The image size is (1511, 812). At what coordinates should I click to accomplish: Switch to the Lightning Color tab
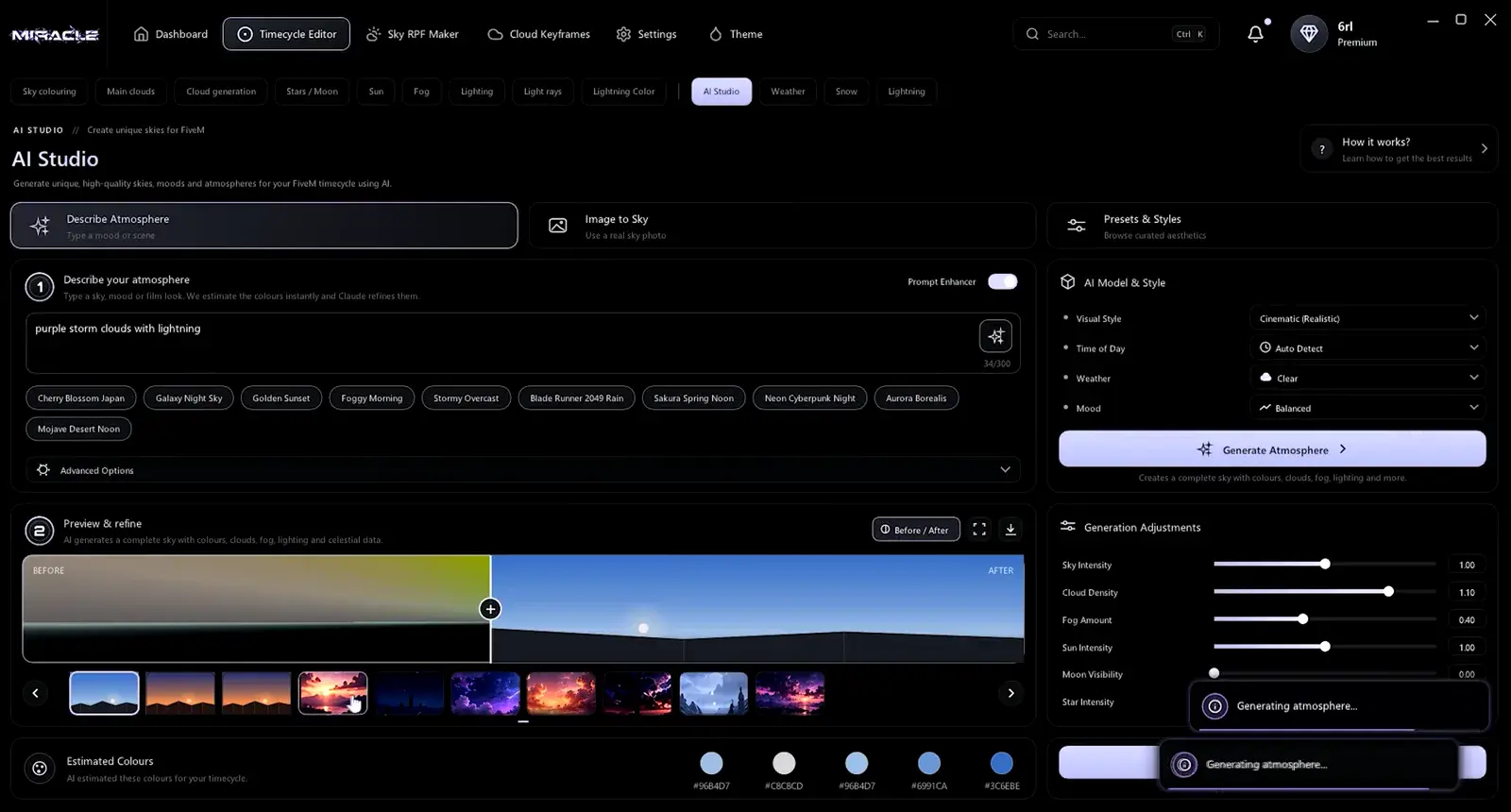[623, 92]
